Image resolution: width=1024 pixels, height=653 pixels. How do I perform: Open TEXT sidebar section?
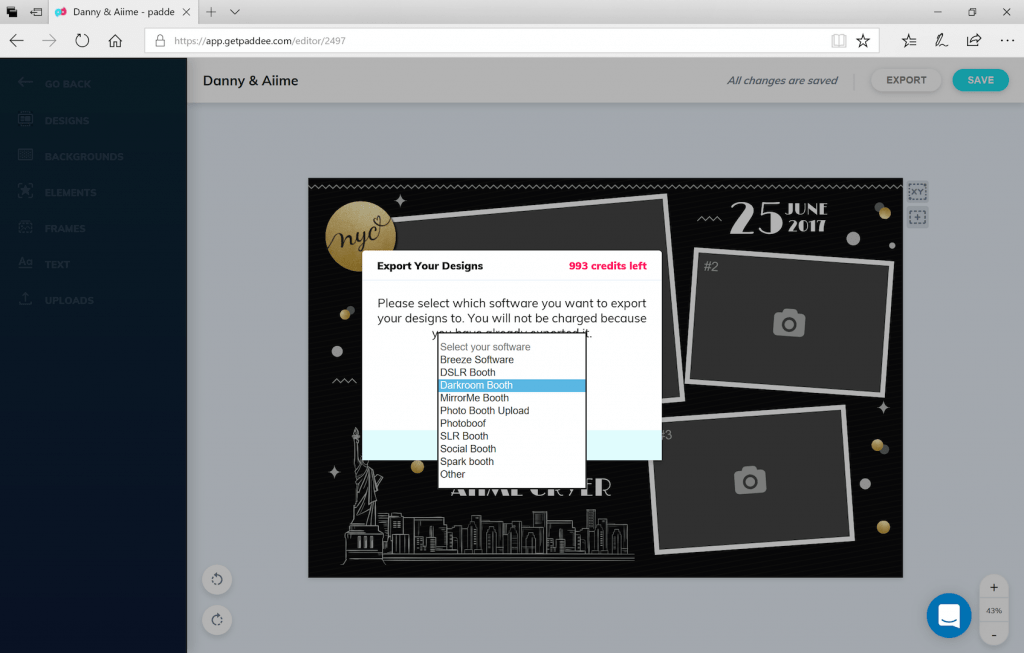tap(44, 264)
